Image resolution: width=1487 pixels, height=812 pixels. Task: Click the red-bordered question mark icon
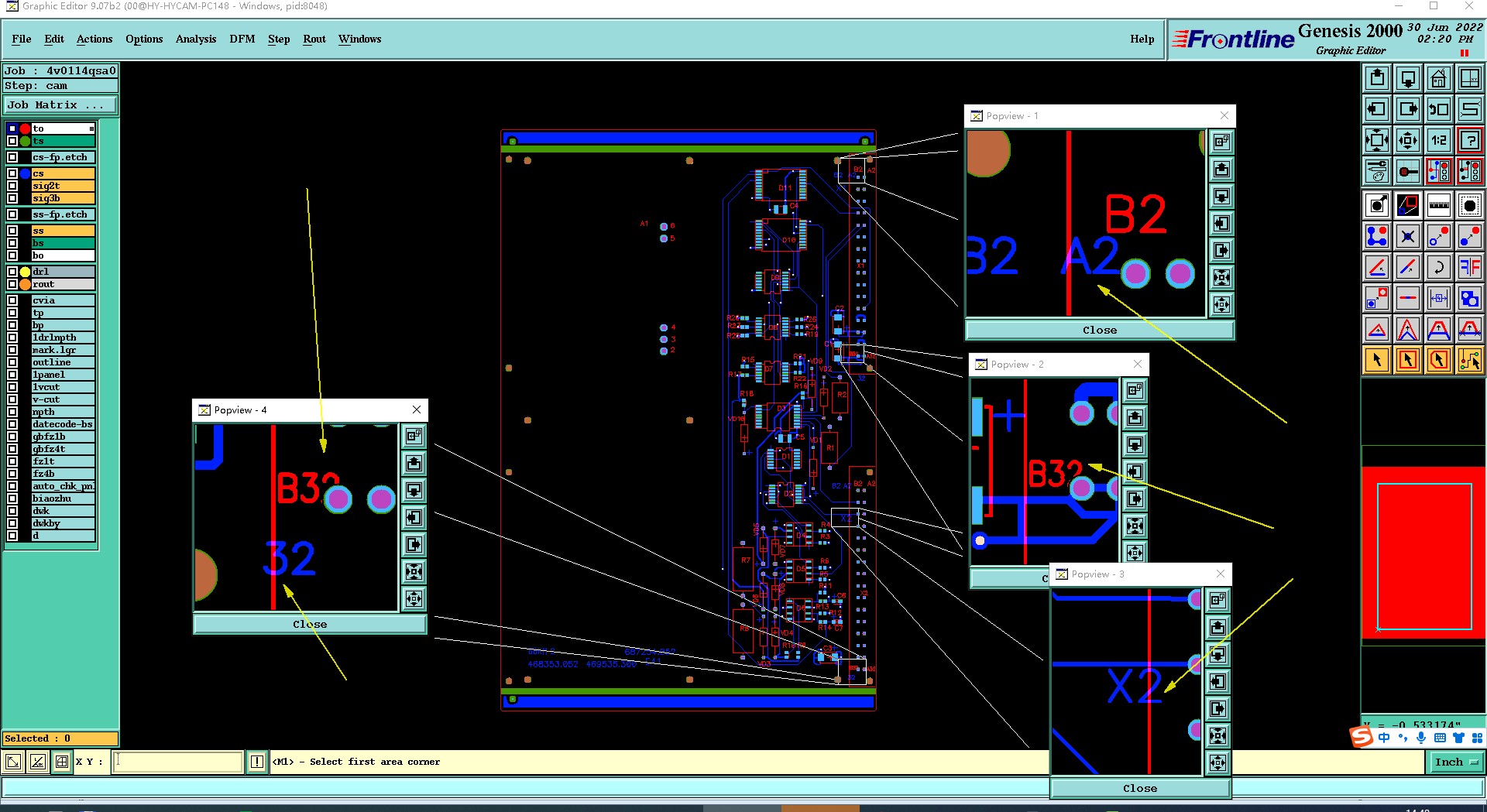coord(1470,140)
